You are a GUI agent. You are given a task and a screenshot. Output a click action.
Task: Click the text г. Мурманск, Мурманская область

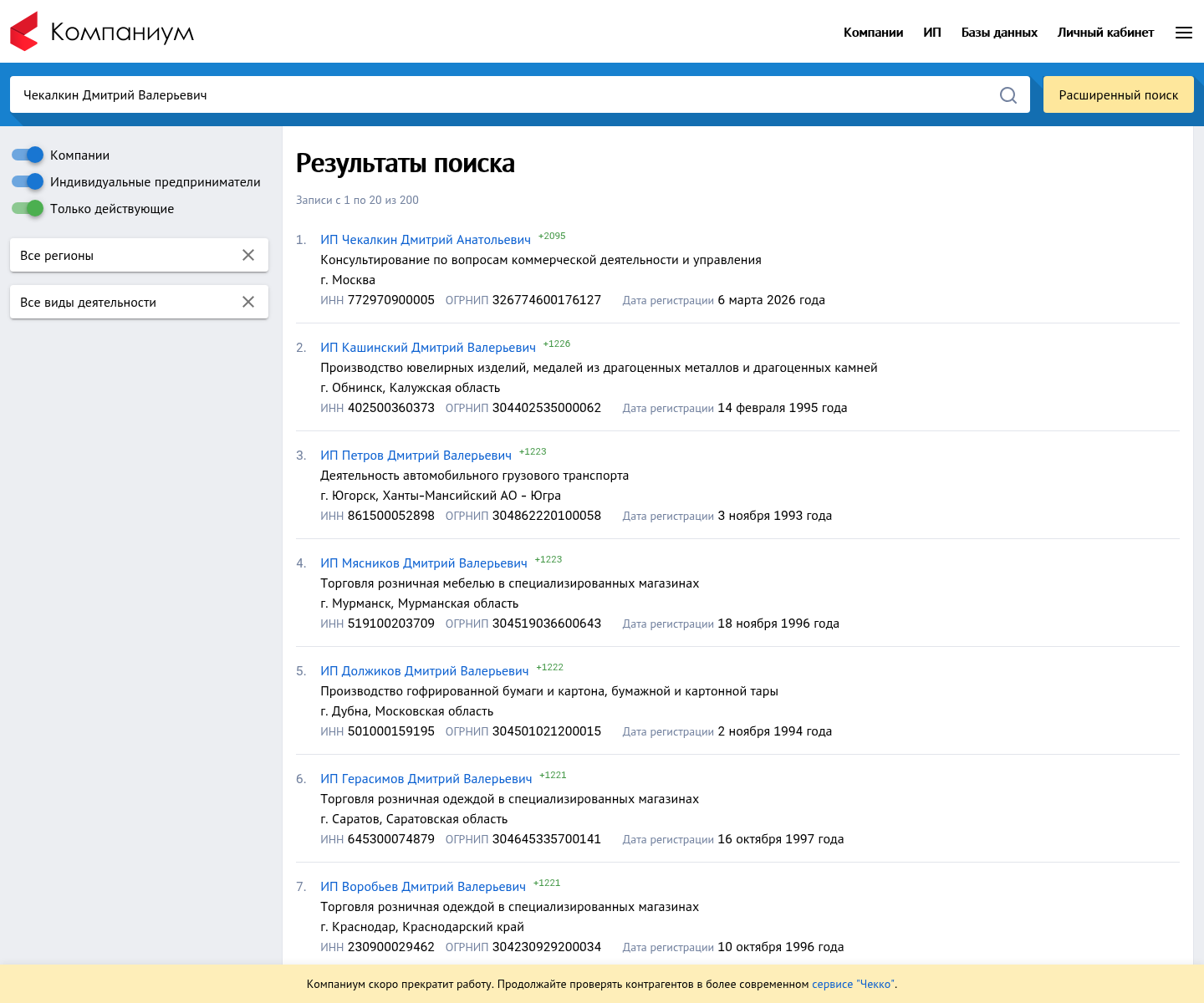[420, 603]
